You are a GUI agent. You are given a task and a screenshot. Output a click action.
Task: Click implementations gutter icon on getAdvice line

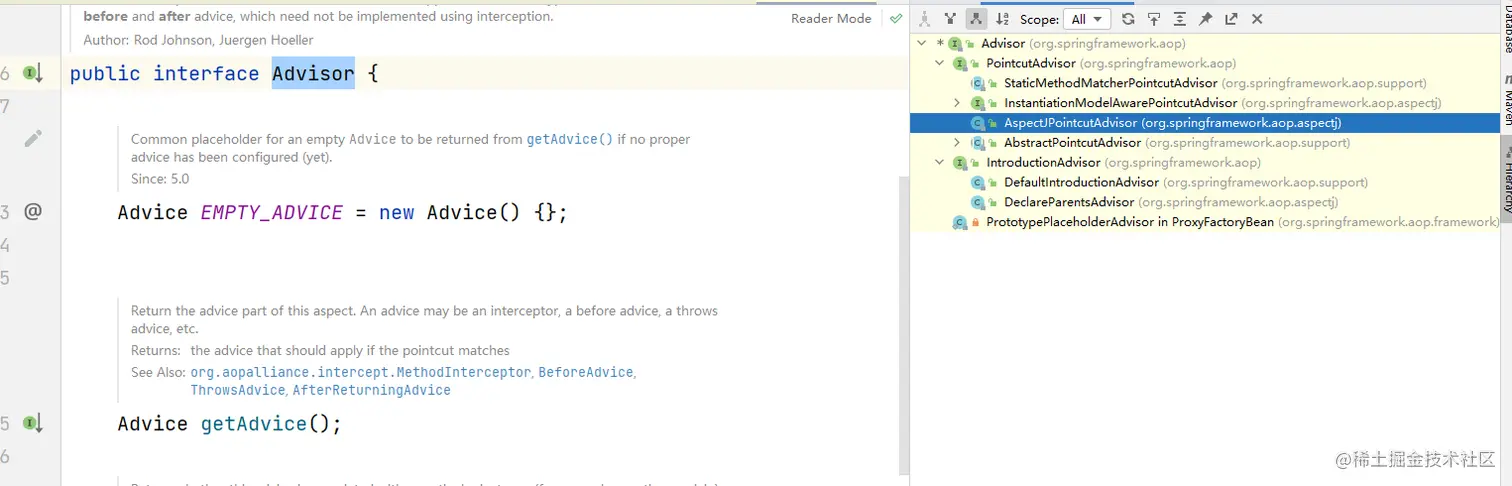click(33, 423)
